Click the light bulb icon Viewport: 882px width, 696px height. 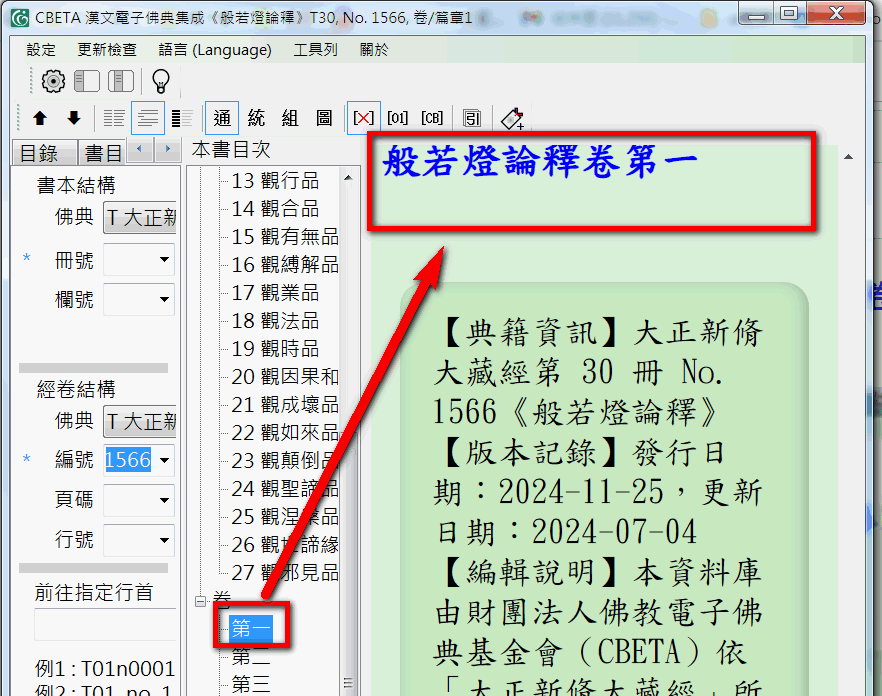[160, 81]
